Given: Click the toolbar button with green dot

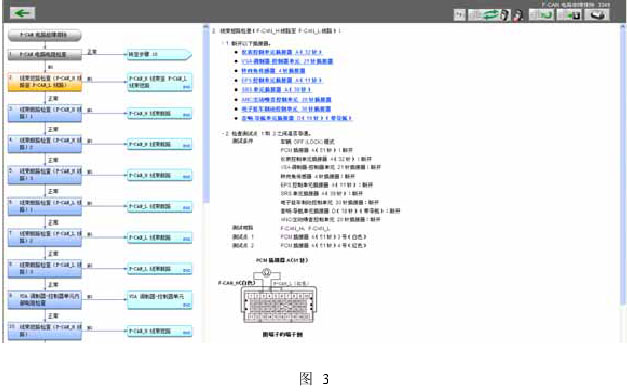Looking at the screenshot, I should coord(569,15).
